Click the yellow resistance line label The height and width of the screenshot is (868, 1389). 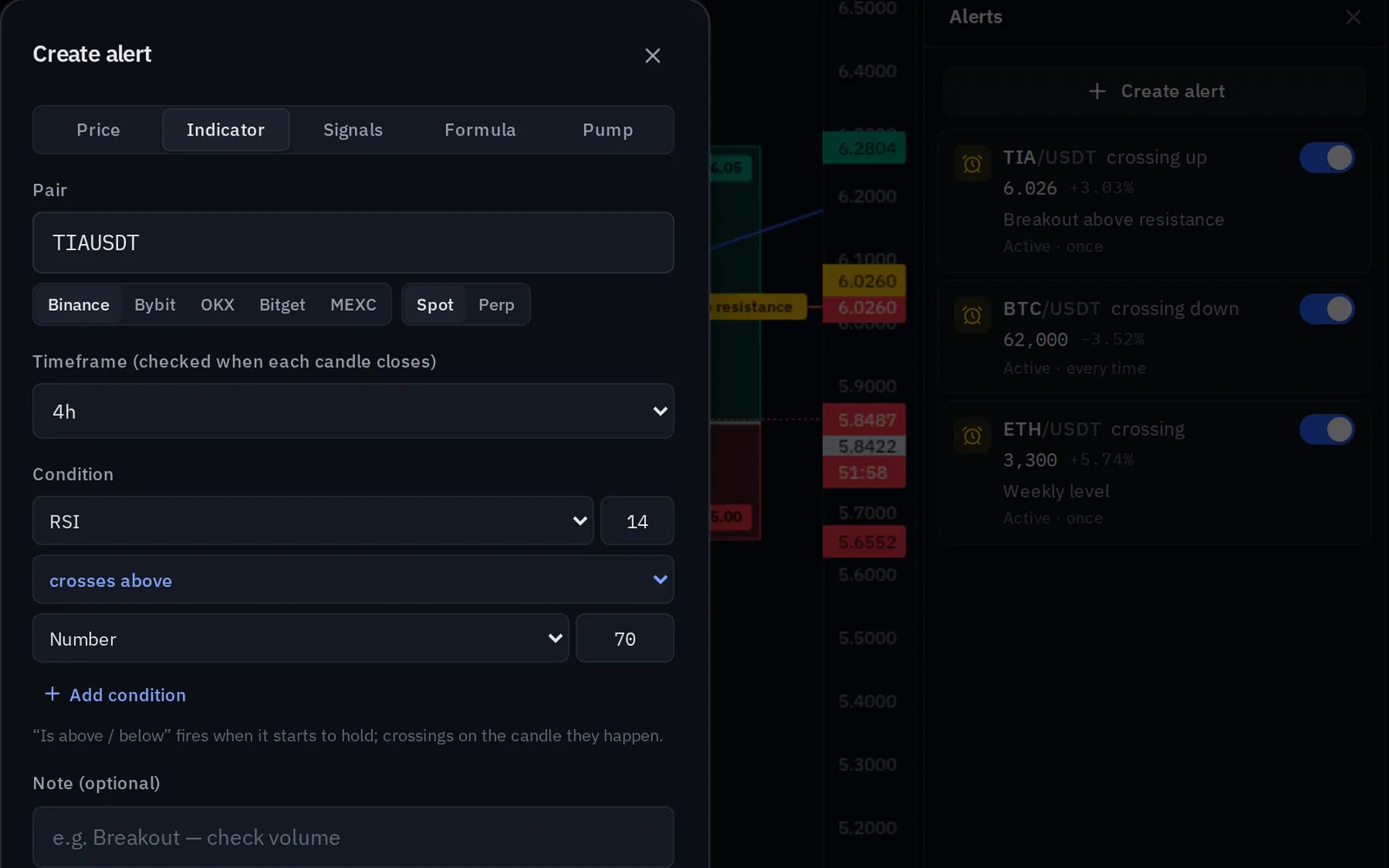click(x=758, y=307)
